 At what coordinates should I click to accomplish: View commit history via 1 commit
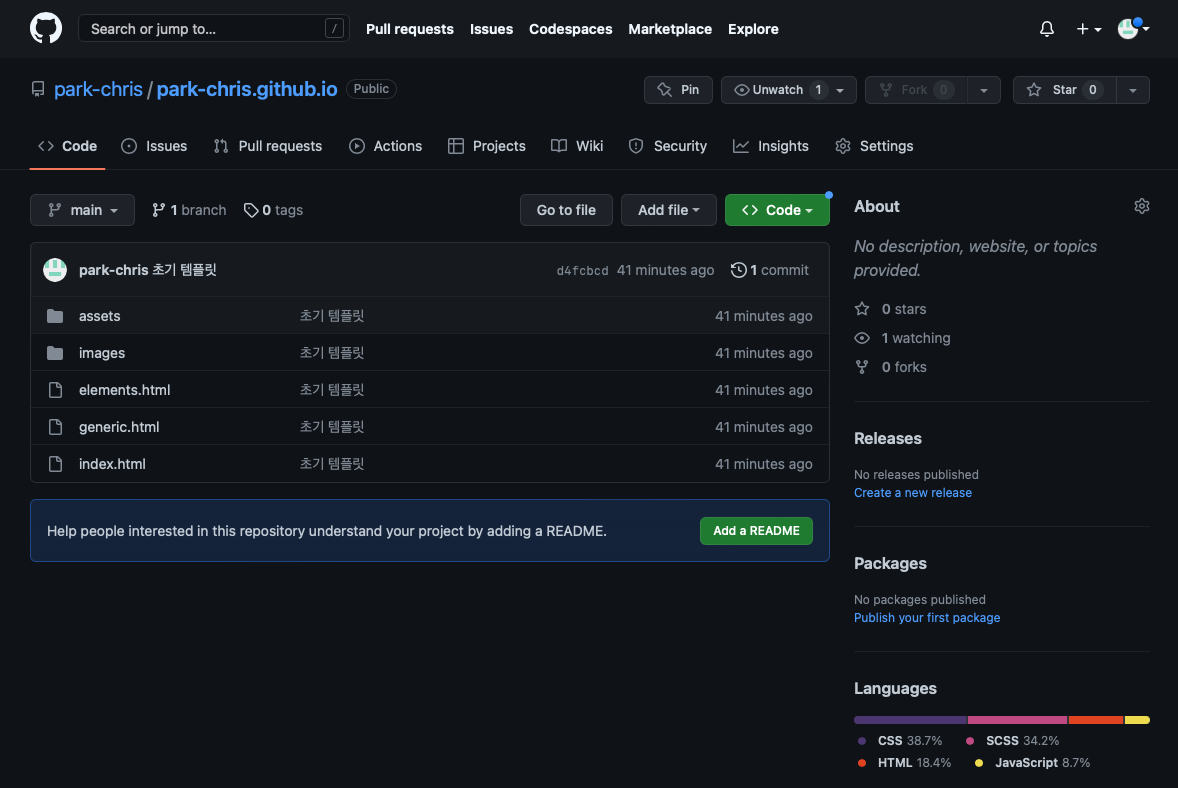pos(770,270)
